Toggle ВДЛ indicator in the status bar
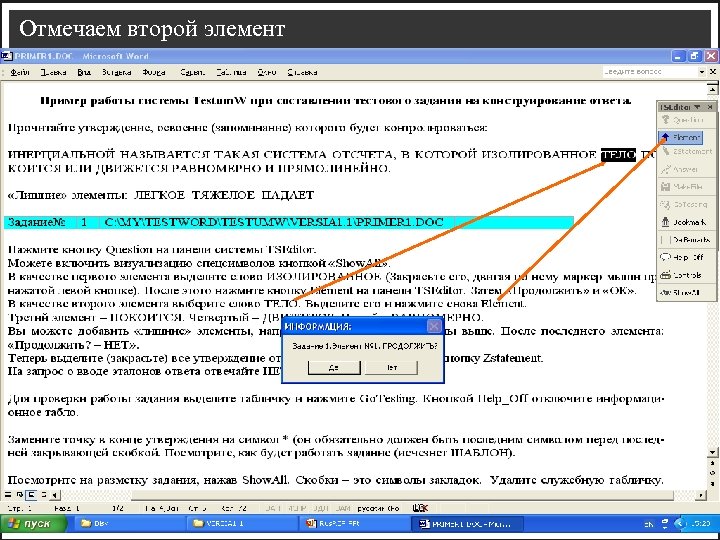This screenshot has height=540, width=720. 321,508
